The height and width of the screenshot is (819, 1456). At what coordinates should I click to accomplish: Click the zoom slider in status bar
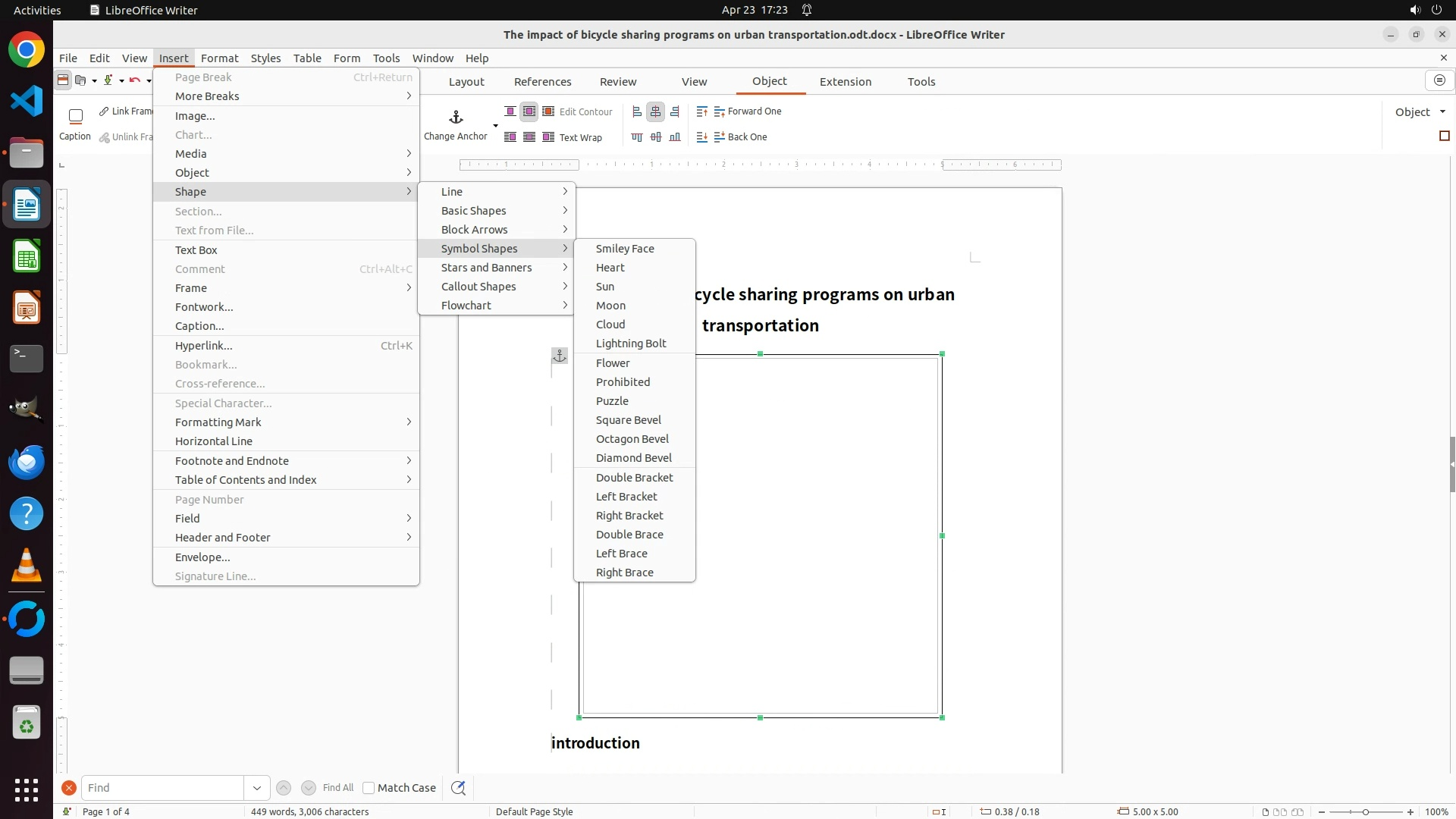(1365, 811)
